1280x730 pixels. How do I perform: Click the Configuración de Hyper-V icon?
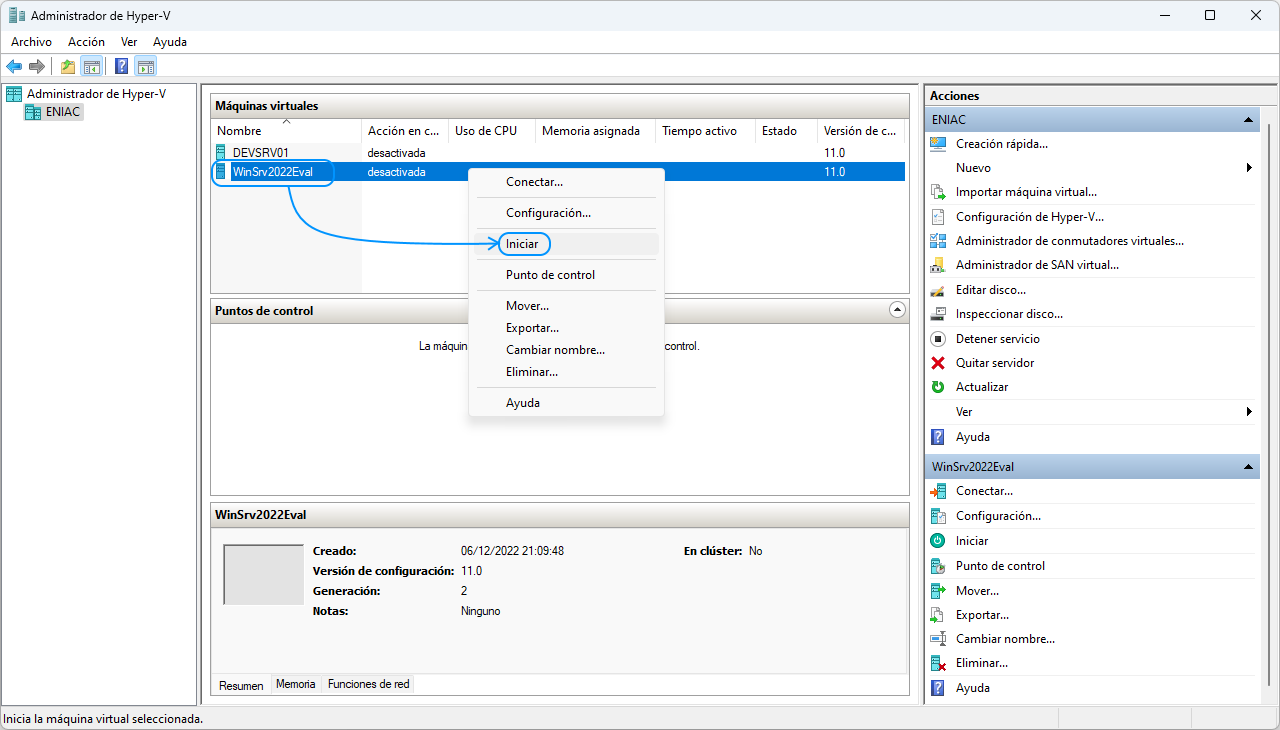pyautogui.click(x=938, y=216)
